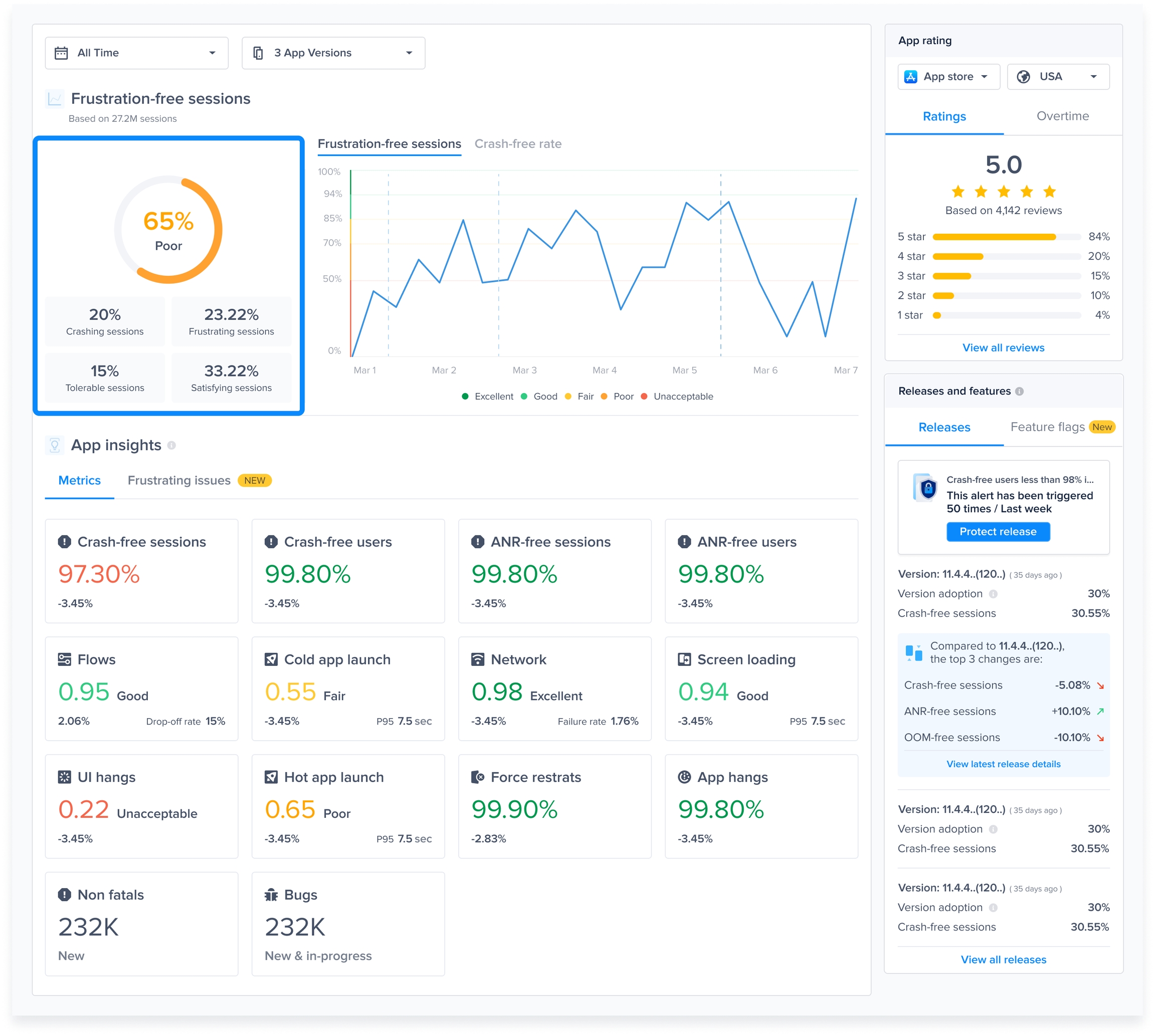Click the Flows card icon
This screenshot has width=1155, height=1036.
click(64, 659)
